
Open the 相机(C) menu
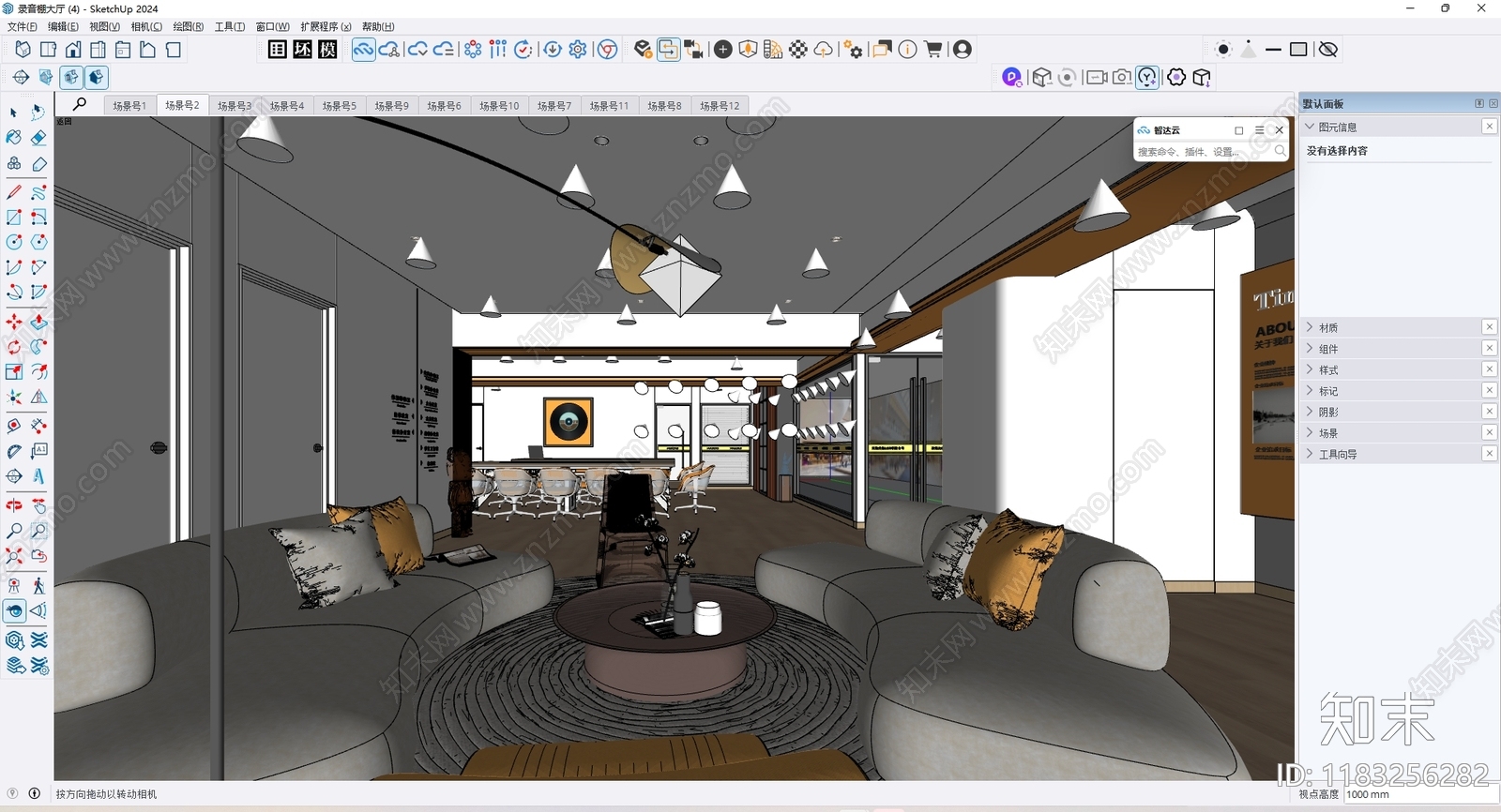point(146,26)
